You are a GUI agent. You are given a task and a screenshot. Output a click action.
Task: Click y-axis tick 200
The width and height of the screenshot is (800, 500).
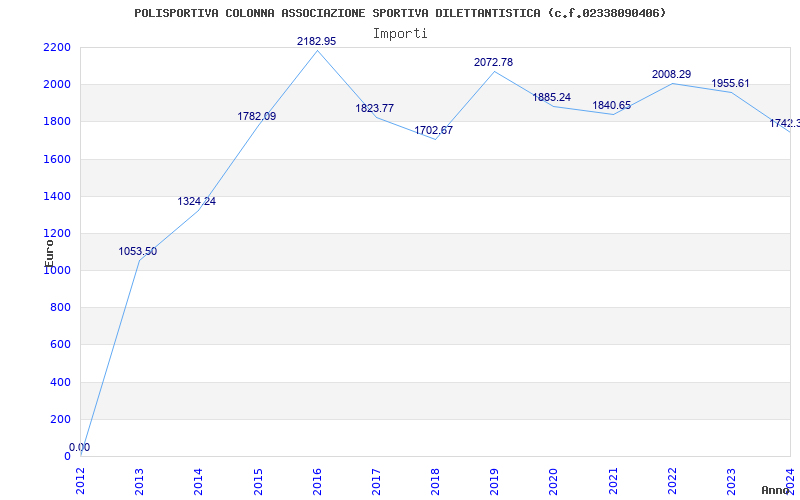pos(60,419)
